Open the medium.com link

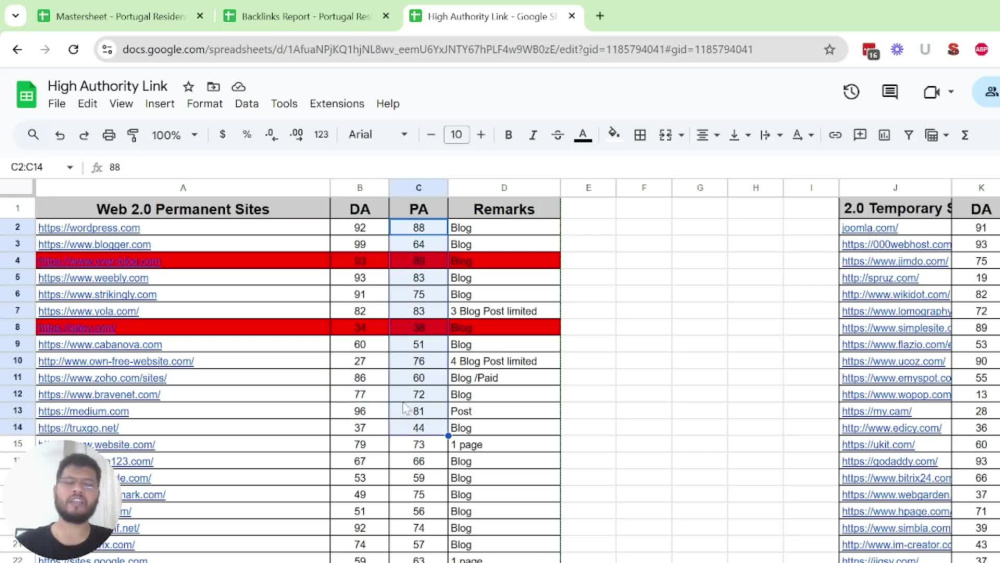pos(84,411)
